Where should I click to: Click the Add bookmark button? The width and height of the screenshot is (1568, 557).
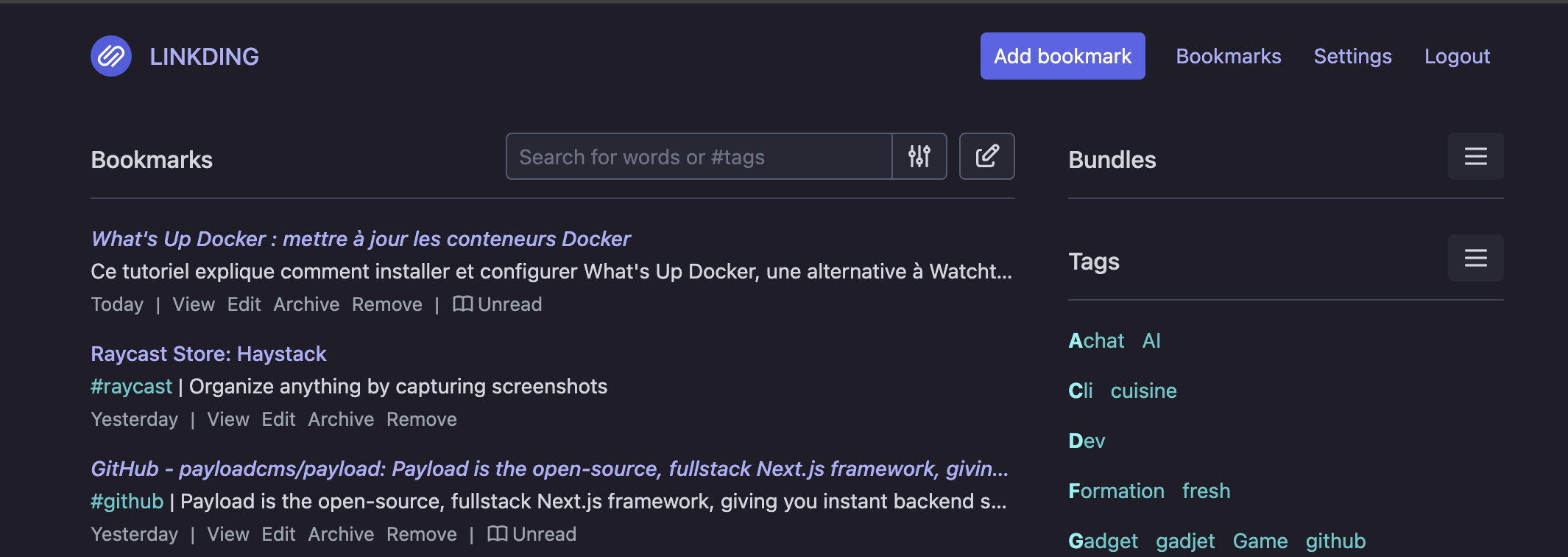point(1062,56)
